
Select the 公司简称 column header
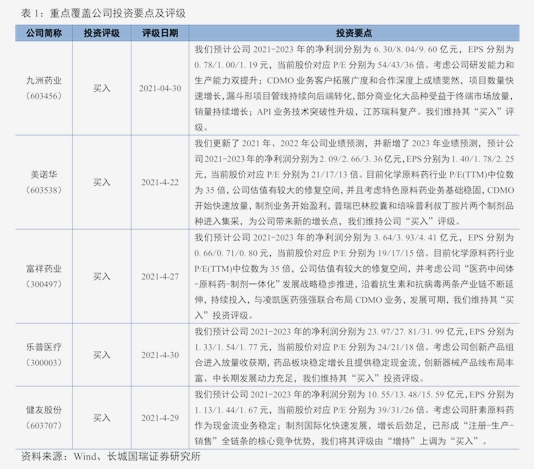tap(44, 33)
